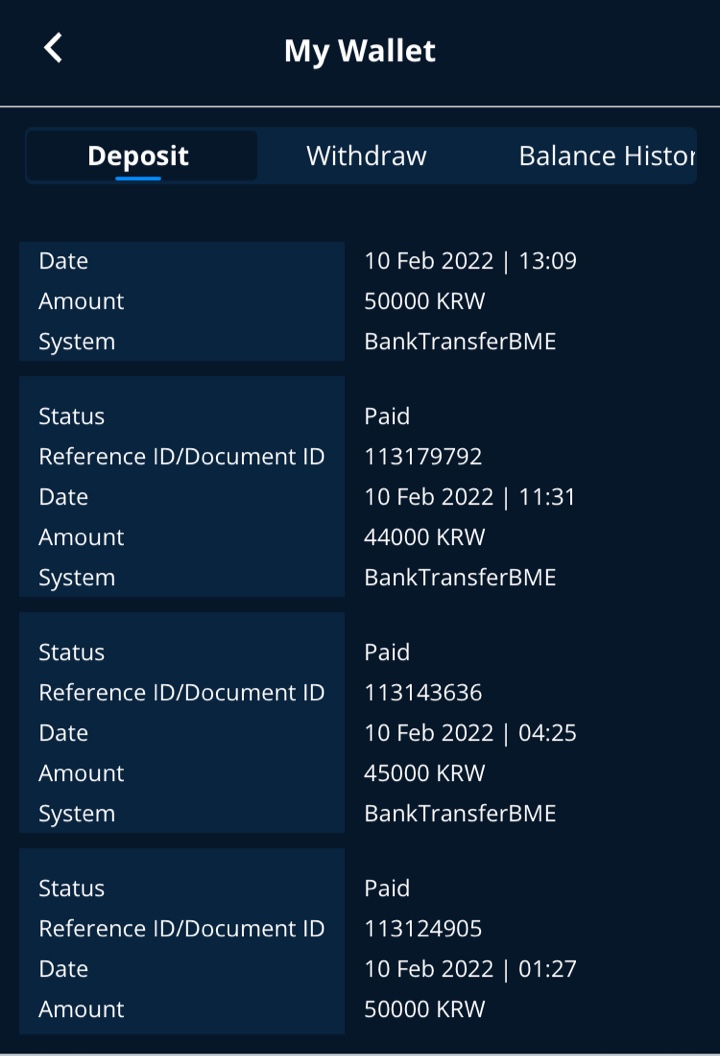Tap the back arrow icon
The width and height of the screenshot is (720, 1056).
point(53,47)
